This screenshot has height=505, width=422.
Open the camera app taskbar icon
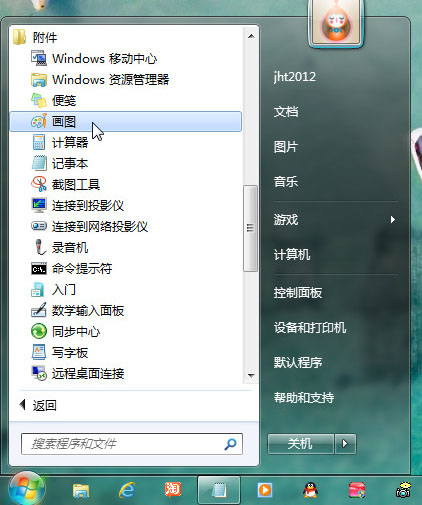point(403,490)
